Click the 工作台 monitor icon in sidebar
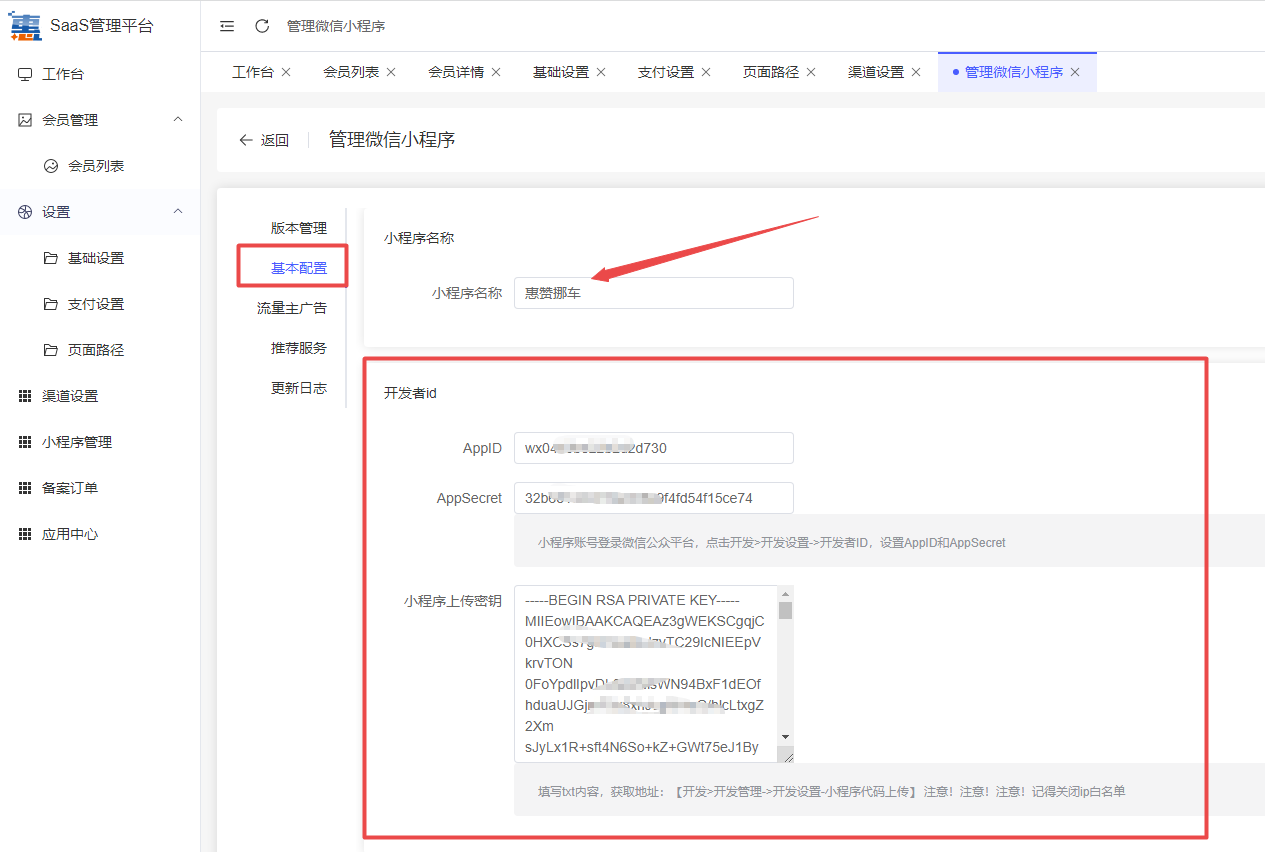 [25, 74]
